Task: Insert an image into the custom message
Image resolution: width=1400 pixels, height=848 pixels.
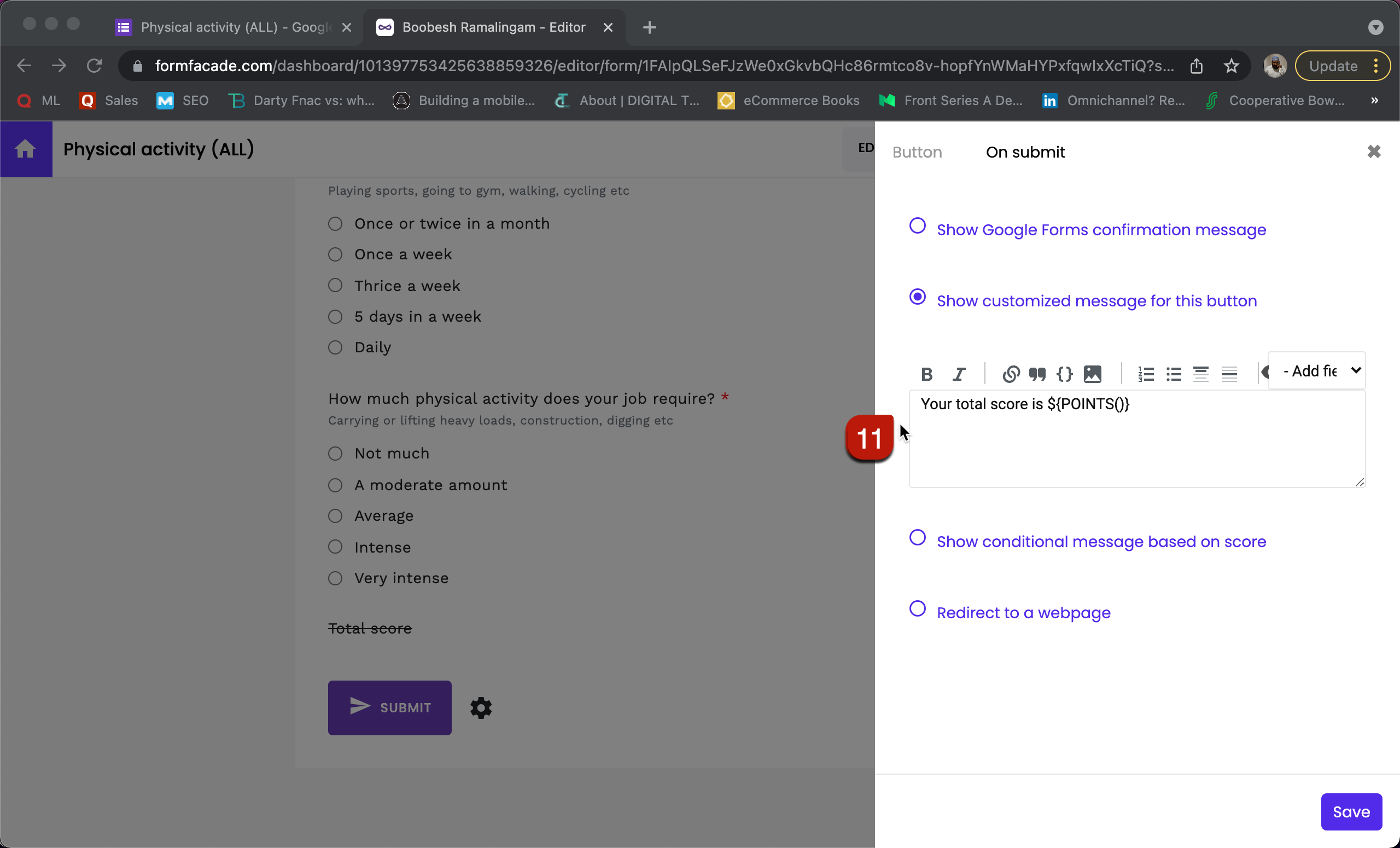Action: tap(1092, 374)
